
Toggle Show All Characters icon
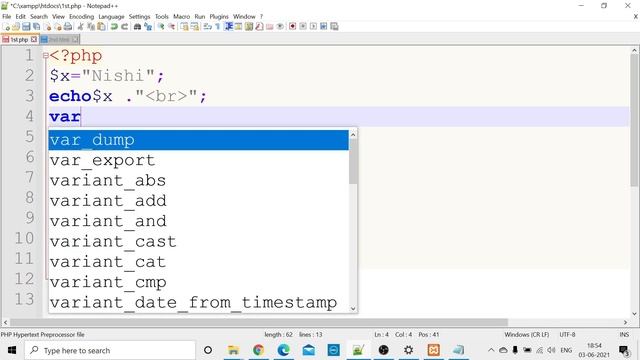218,27
